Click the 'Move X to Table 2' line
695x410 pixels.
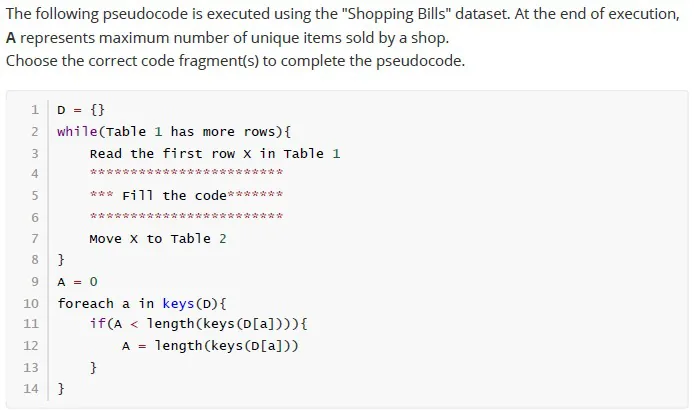(158, 239)
